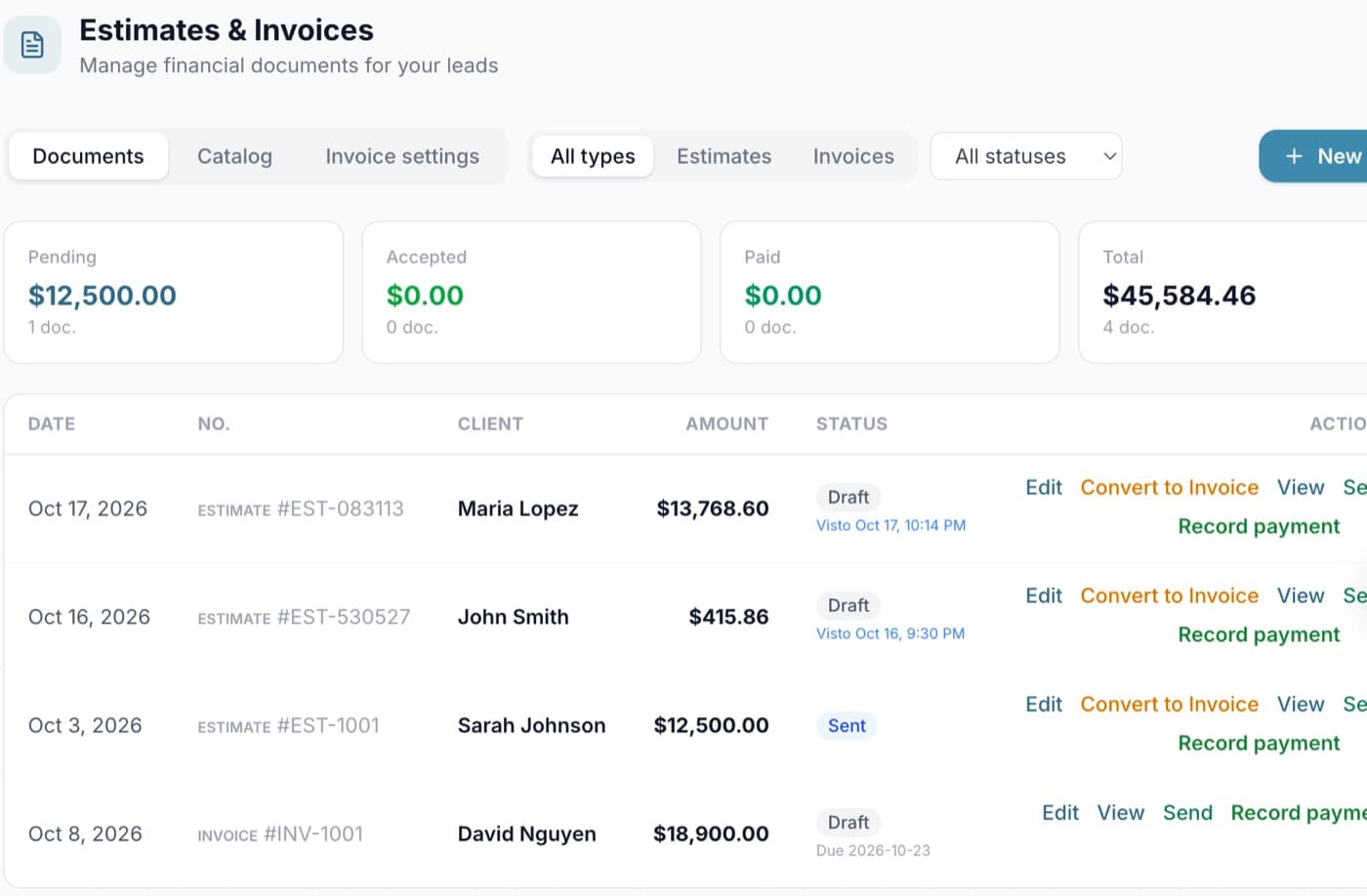1367x896 pixels.
Task: Open the All statuses dropdown
Action: pyautogui.click(x=1026, y=156)
